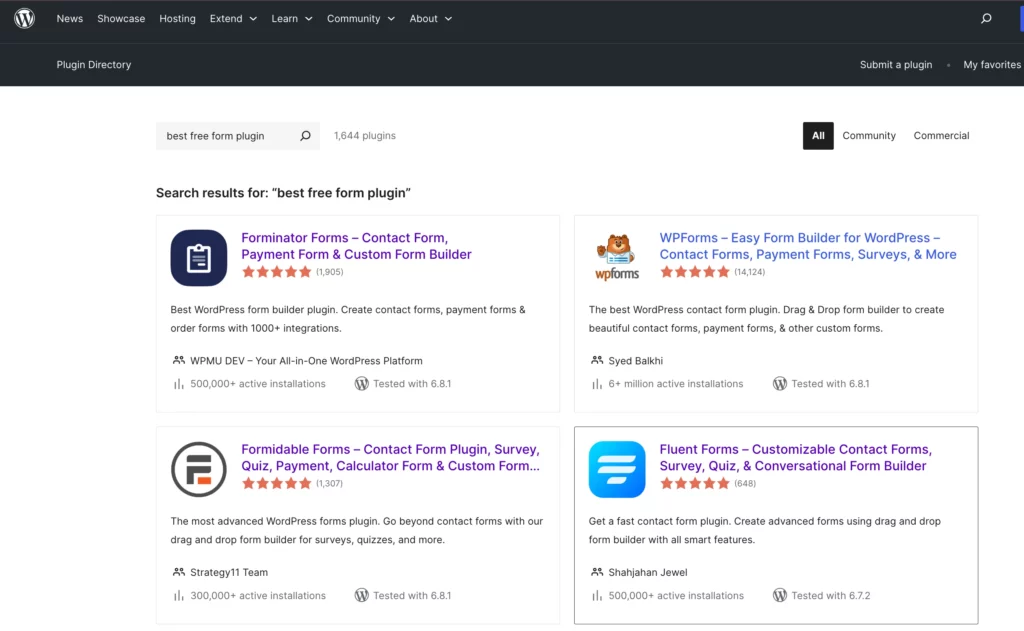The height and width of the screenshot is (631, 1024).
Task: Open the News page
Action: point(69,18)
